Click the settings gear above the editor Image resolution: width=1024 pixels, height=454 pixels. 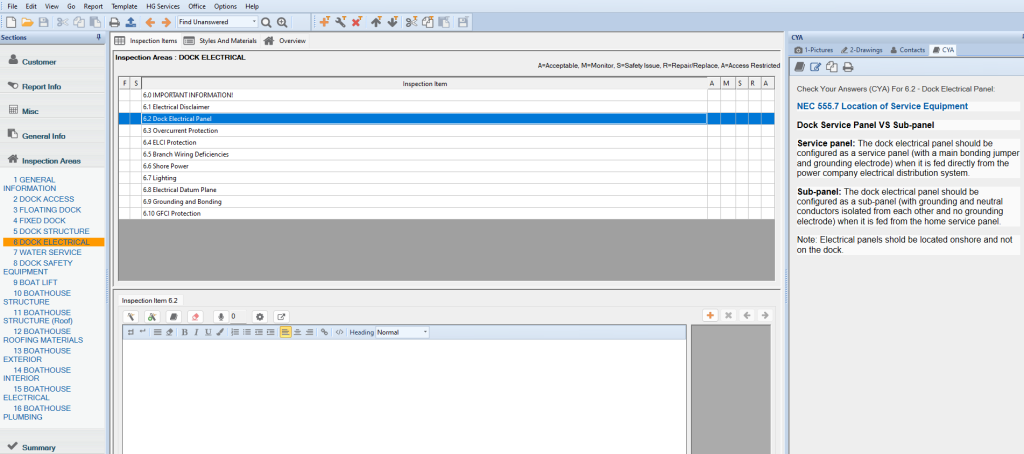(x=259, y=316)
